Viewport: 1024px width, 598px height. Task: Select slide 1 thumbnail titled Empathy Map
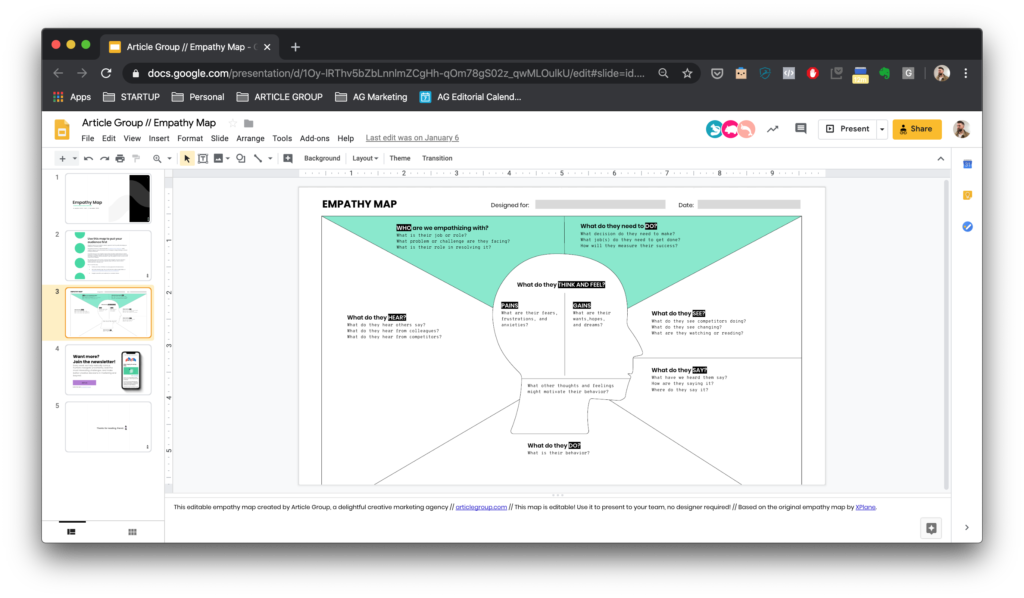pos(108,198)
